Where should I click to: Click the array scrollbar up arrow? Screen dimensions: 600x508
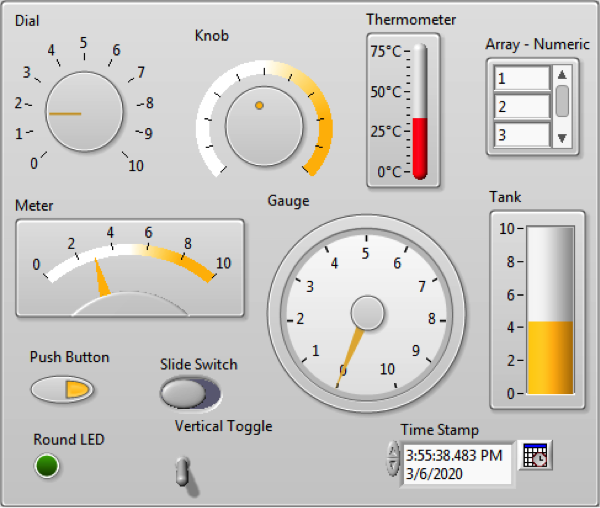tap(562, 75)
